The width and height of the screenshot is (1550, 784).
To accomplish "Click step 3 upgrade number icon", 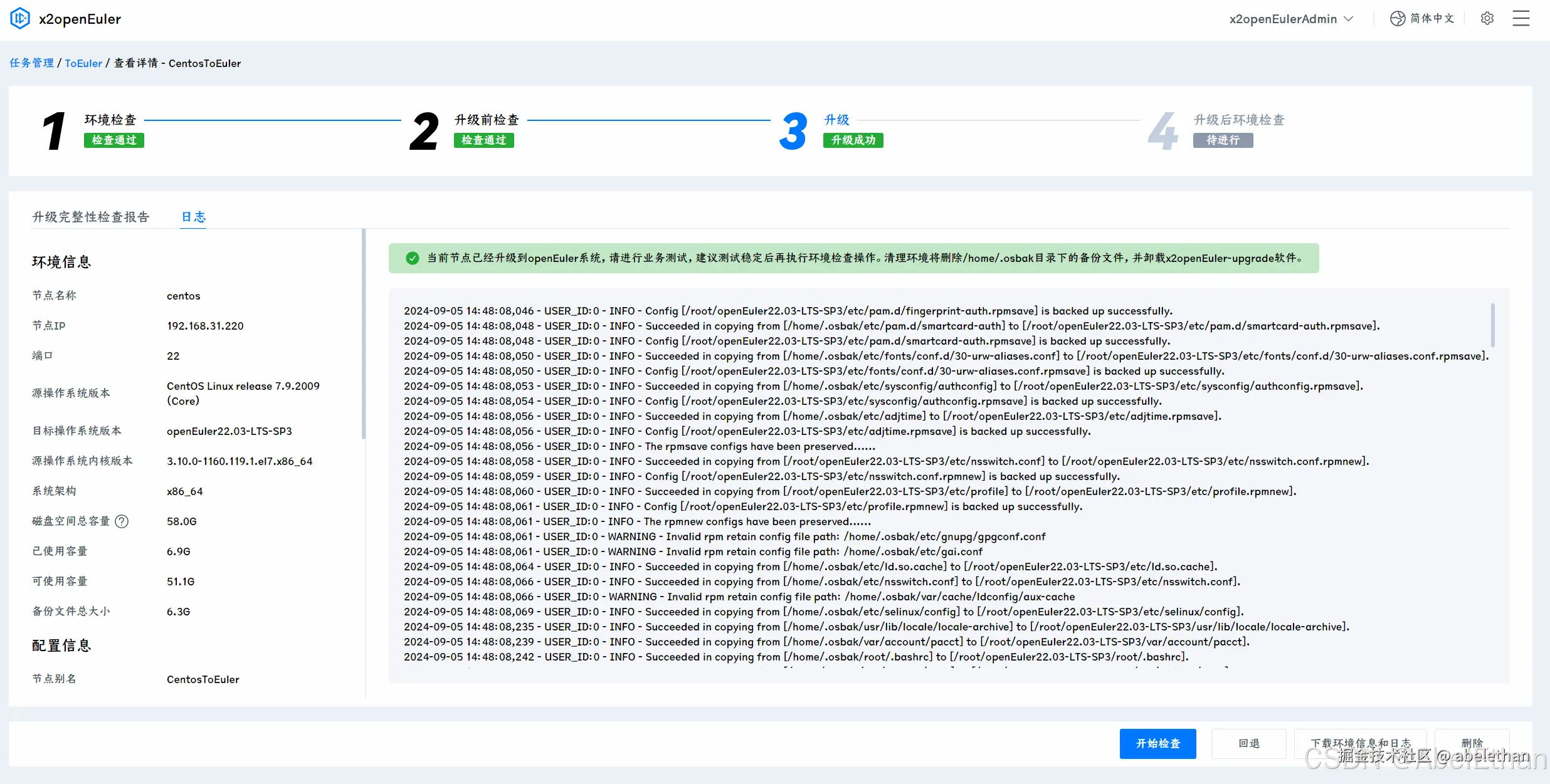I will coord(793,130).
